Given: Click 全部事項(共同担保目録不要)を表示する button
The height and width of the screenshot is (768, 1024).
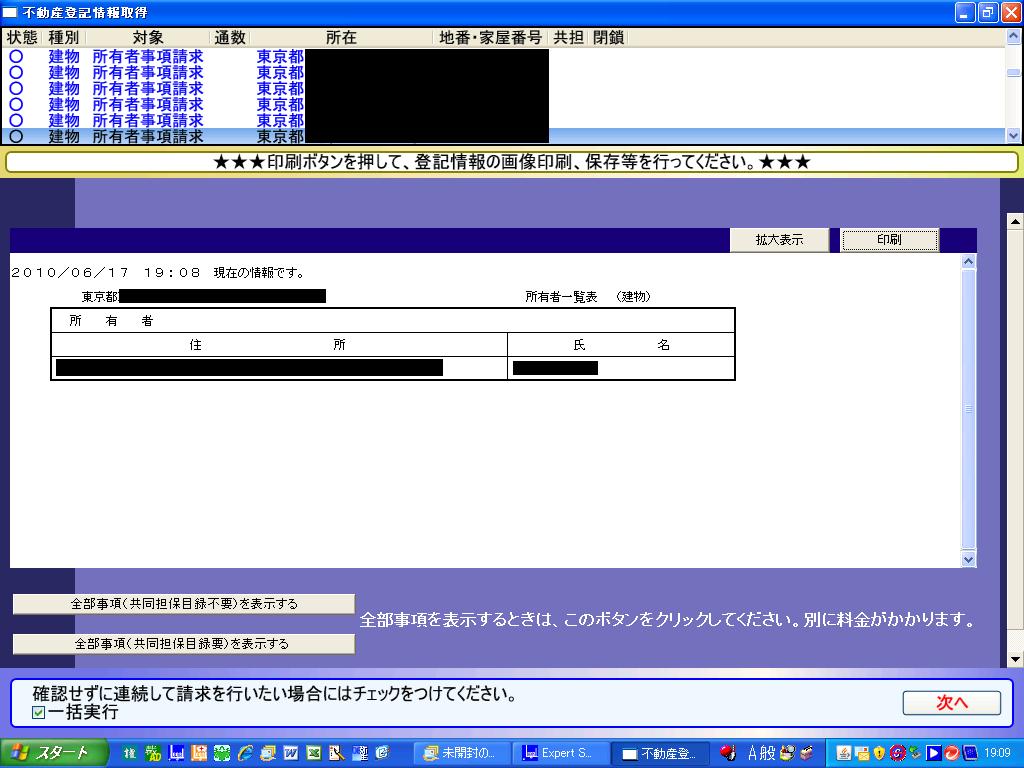Looking at the screenshot, I should click(184, 604).
